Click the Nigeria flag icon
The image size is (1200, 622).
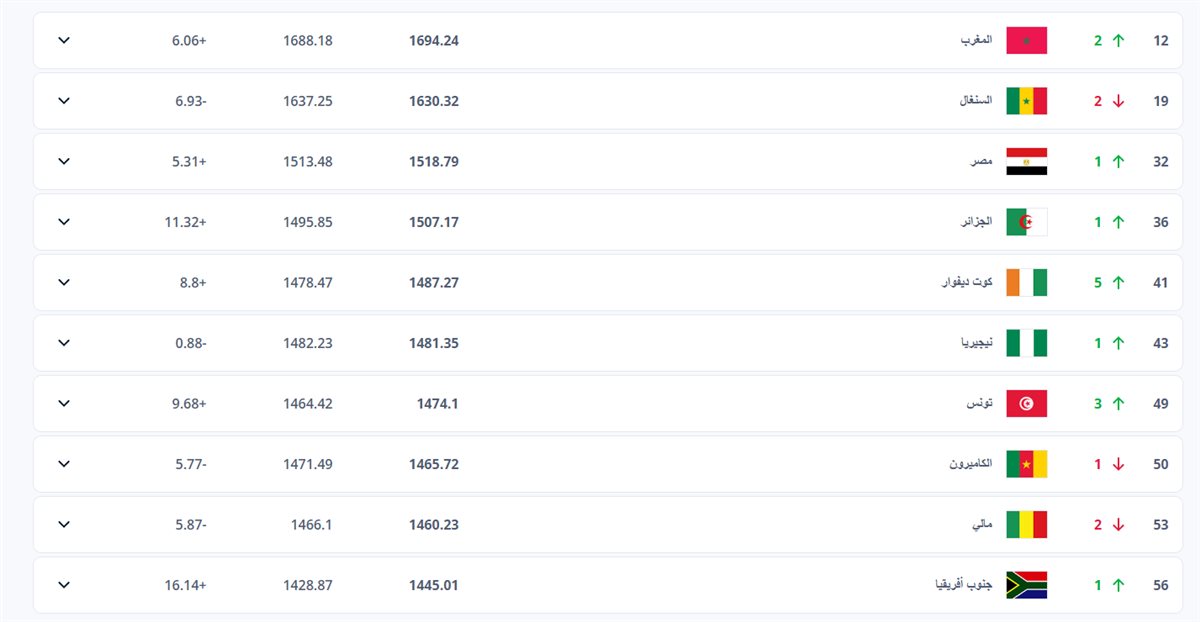(x=1026, y=343)
